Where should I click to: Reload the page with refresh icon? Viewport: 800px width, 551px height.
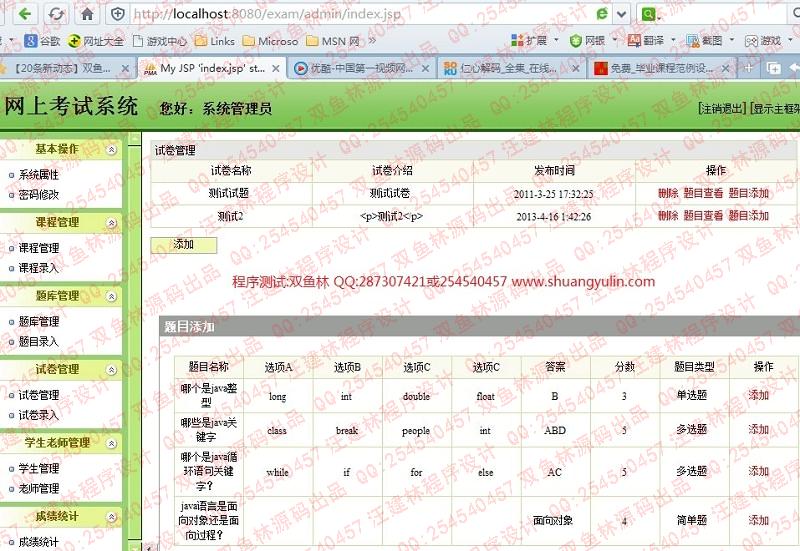56,14
